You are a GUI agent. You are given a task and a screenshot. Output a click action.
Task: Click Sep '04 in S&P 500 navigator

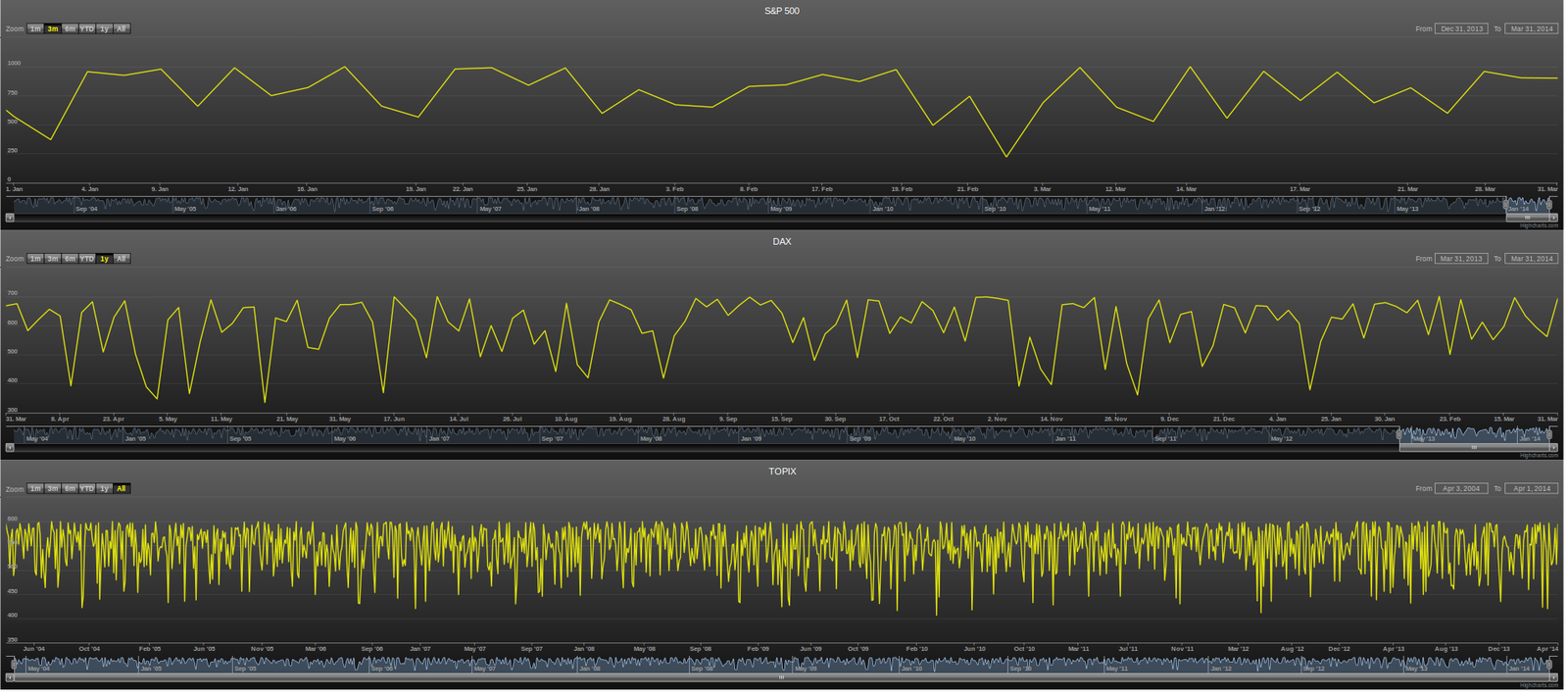[x=87, y=209]
